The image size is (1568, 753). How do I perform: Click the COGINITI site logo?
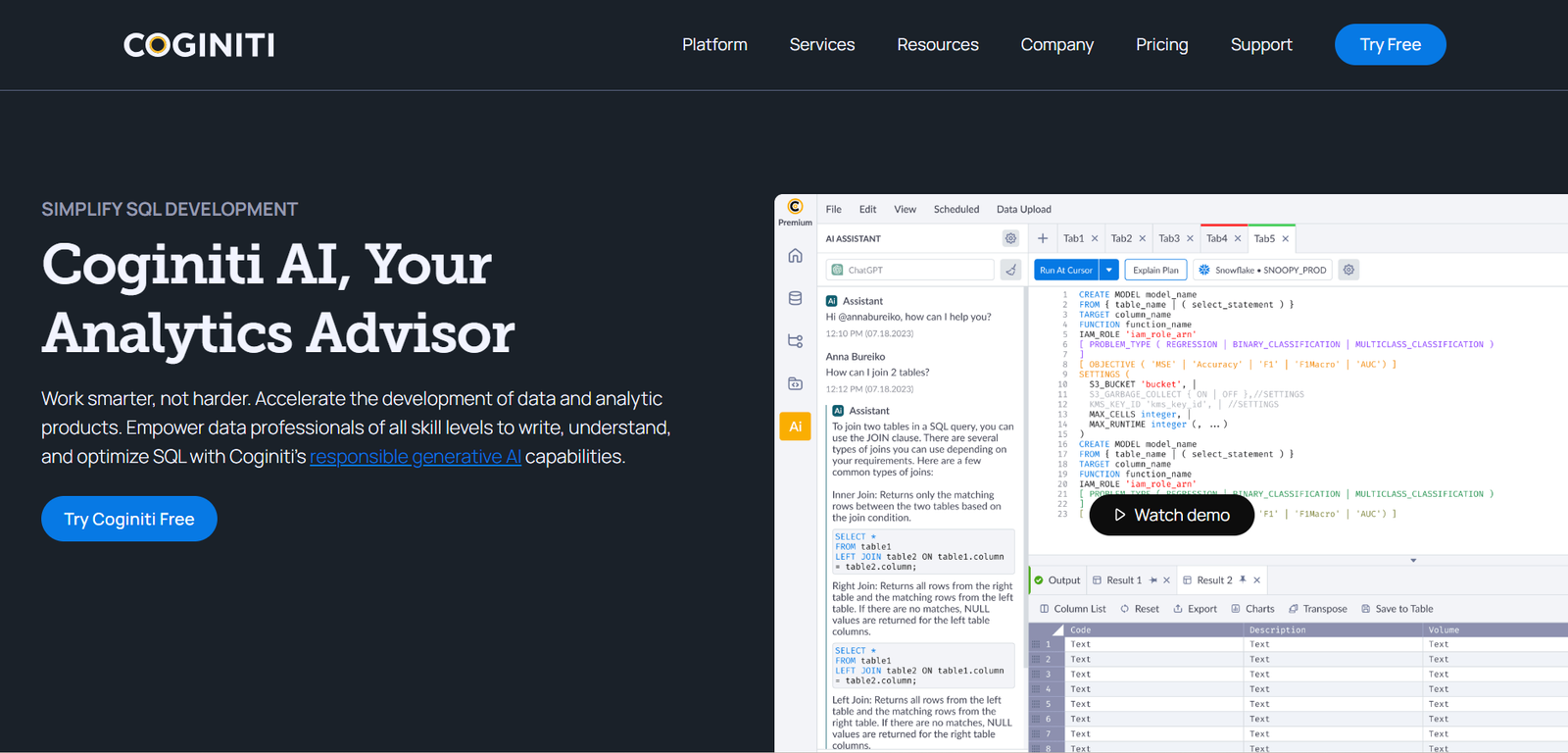point(199,45)
